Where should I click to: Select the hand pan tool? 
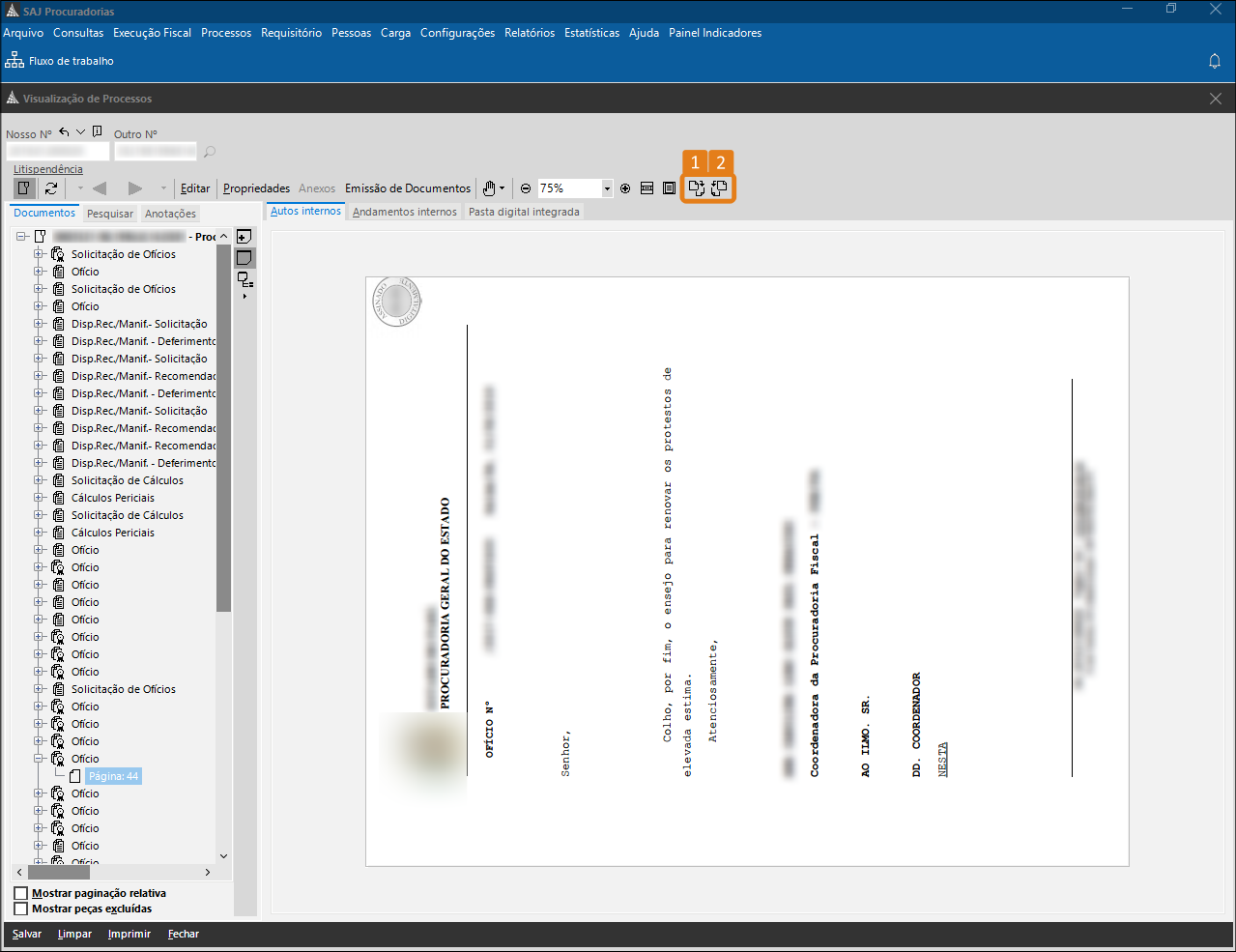coord(490,188)
